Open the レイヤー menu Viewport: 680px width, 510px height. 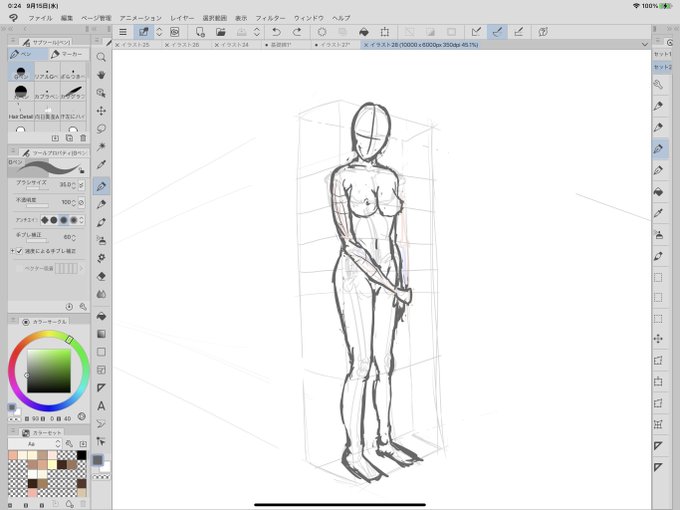[182, 18]
